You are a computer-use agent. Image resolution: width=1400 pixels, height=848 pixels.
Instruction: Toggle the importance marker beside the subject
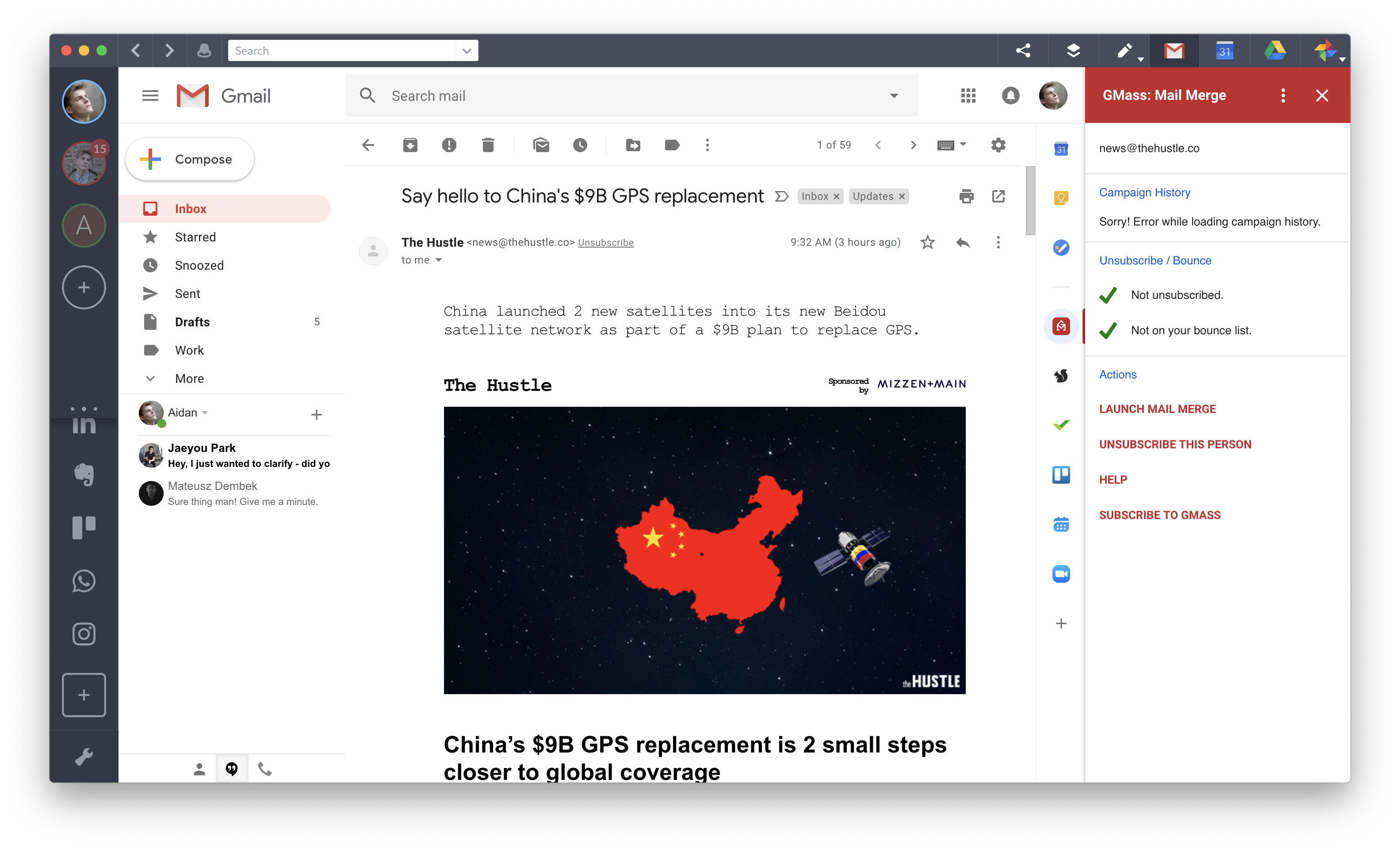[782, 196]
